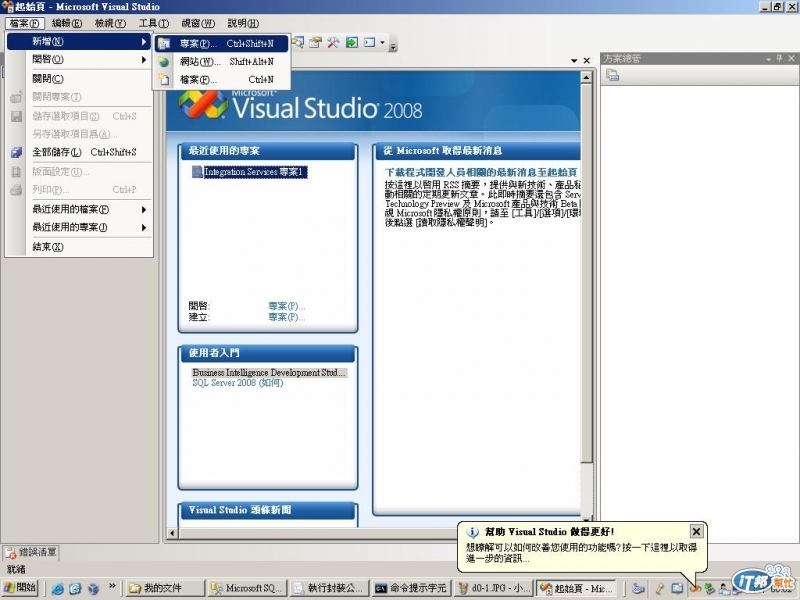This screenshot has height=600, width=800.
Task: Switch to d0-1.JPG taskbar window
Action: pos(493,588)
